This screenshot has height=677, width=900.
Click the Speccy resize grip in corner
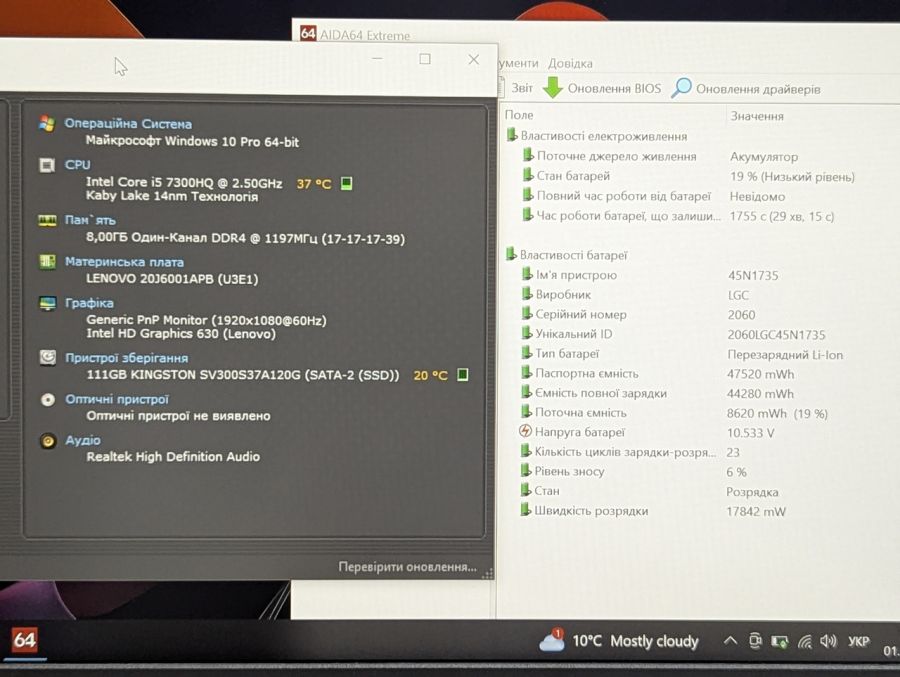tap(487, 573)
